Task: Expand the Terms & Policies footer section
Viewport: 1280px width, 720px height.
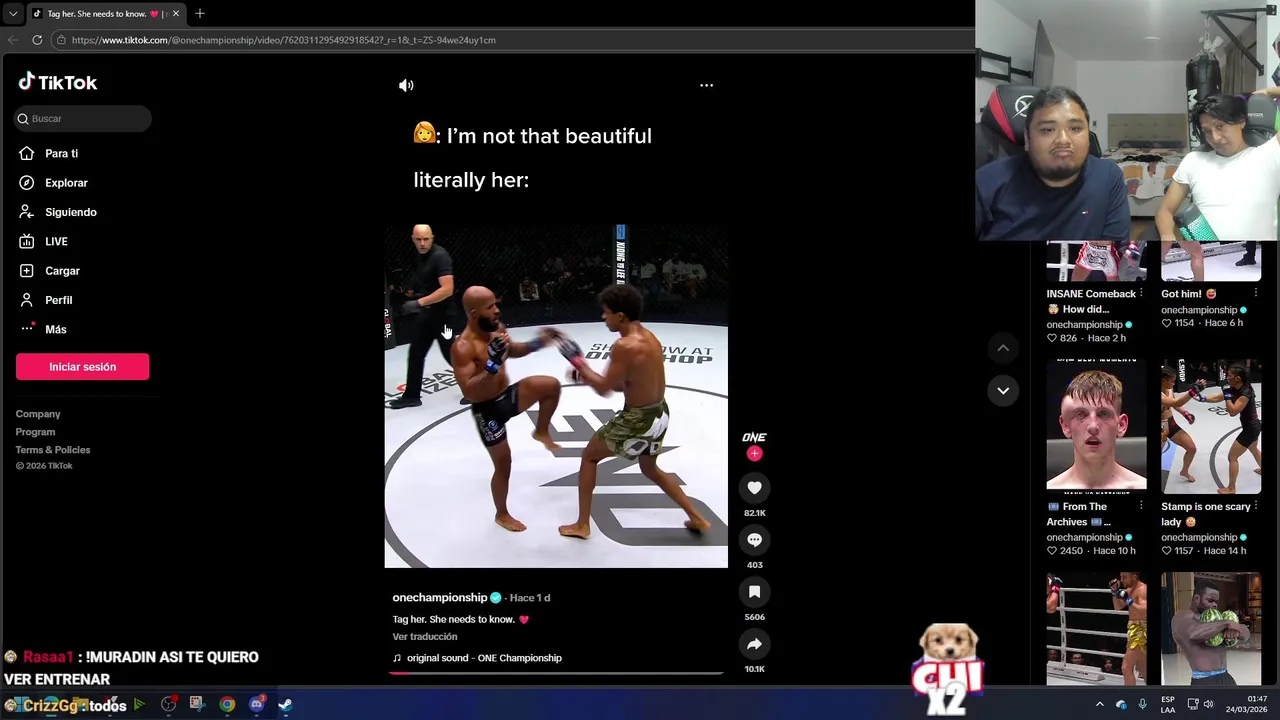Action: (x=53, y=450)
